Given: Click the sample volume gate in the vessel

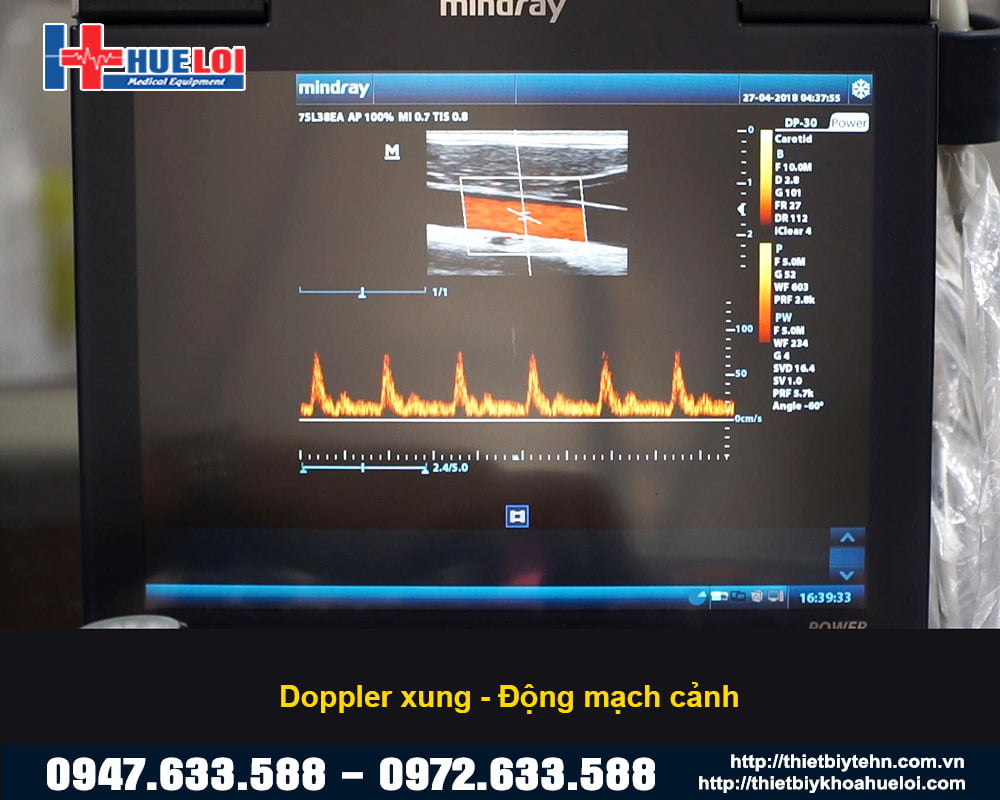Looking at the screenshot, I should point(522,215).
